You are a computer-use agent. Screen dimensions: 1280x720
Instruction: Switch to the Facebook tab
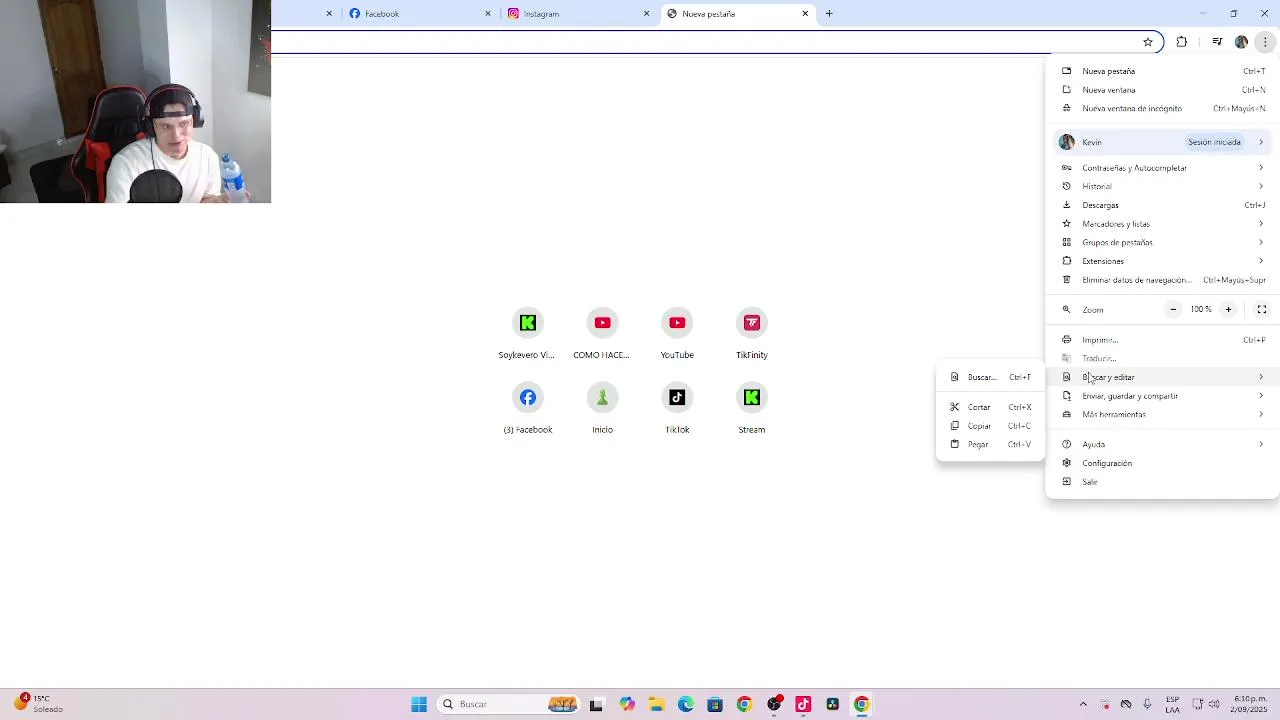[x=419, y=14]
